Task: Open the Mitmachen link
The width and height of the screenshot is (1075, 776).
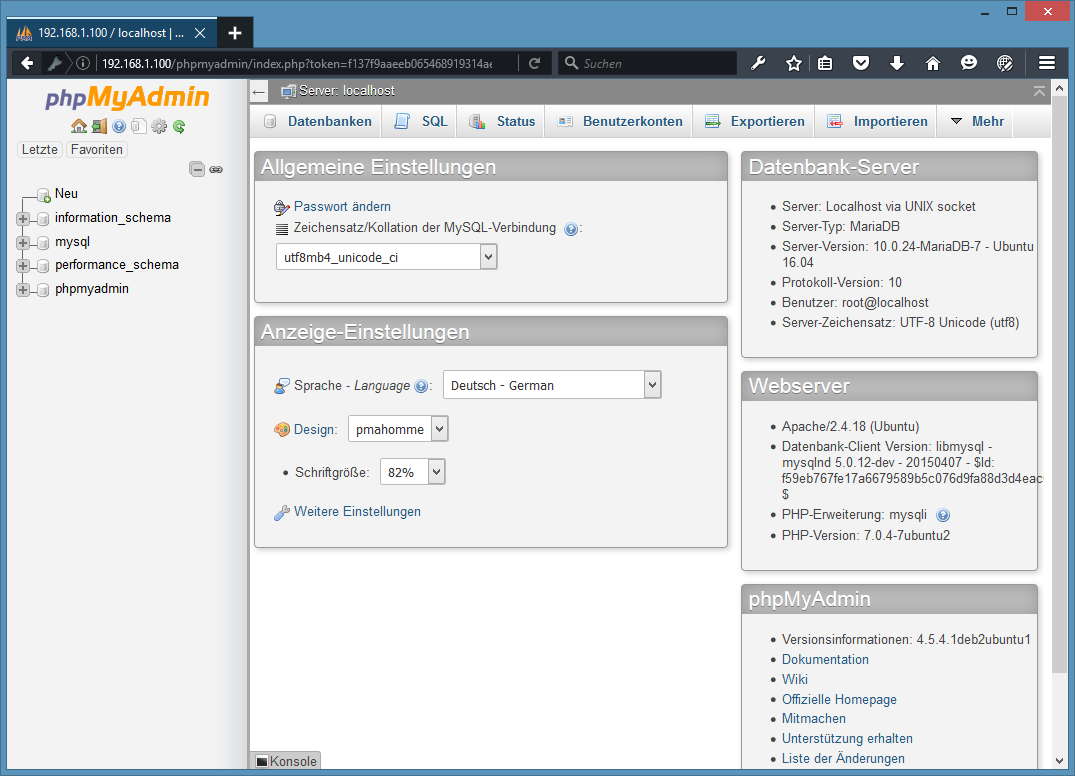Action: pos(814,718)
